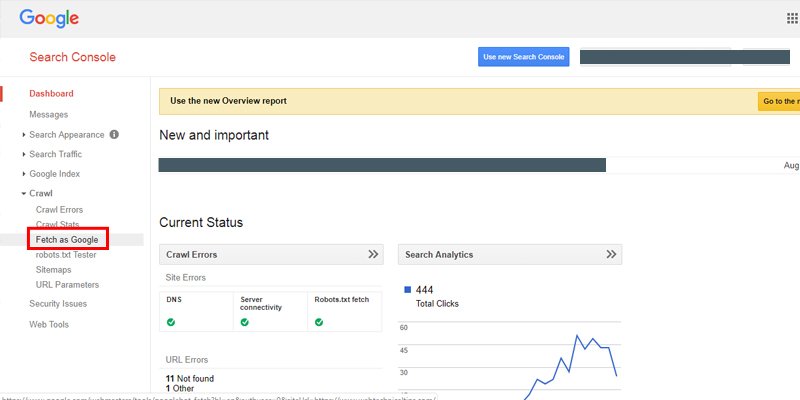Click the Google logo
Image resolution: width=800 pixels, height=400 pixels.
pos(49,19)
